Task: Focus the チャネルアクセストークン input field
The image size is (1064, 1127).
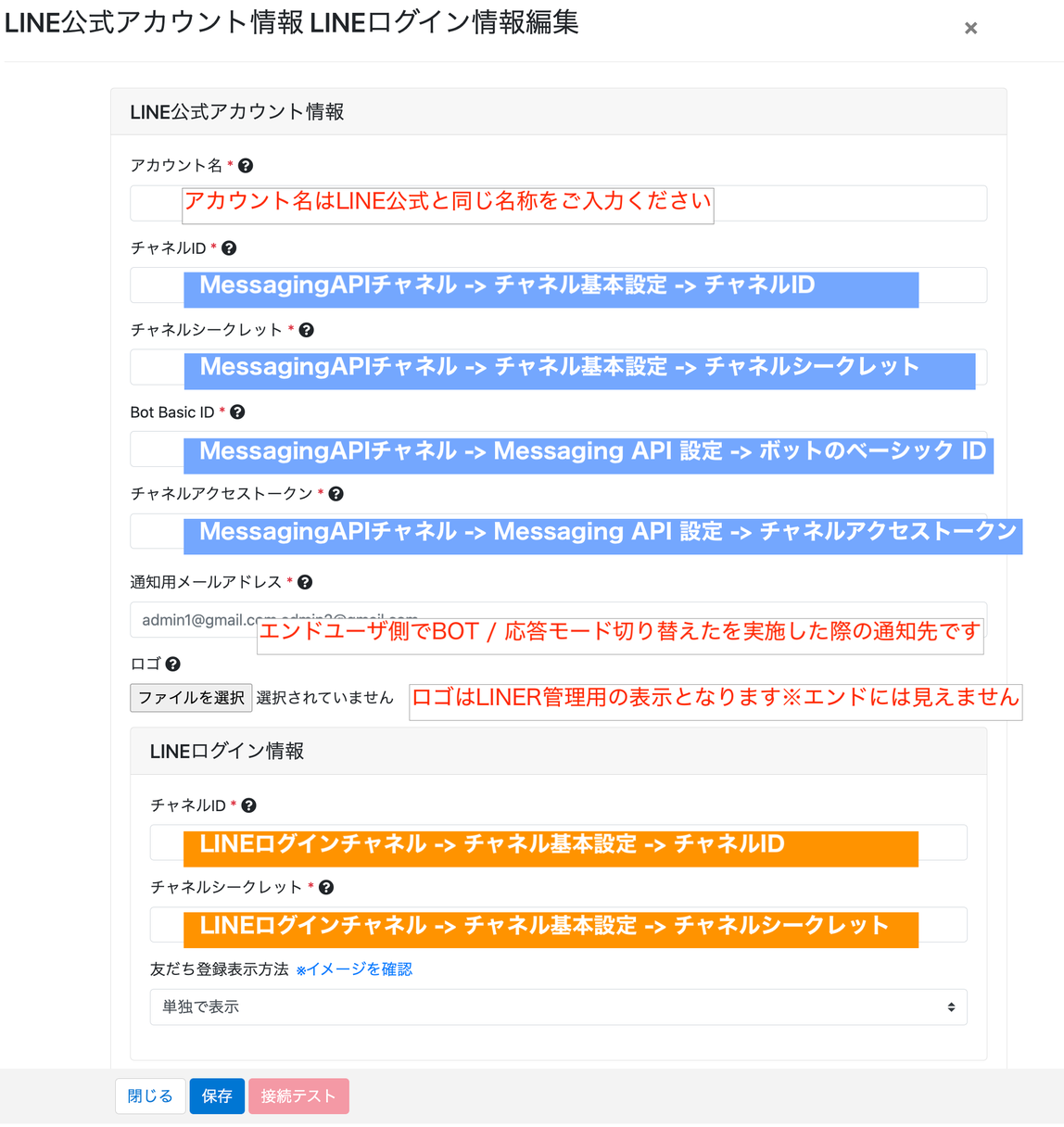Action: 558,532
